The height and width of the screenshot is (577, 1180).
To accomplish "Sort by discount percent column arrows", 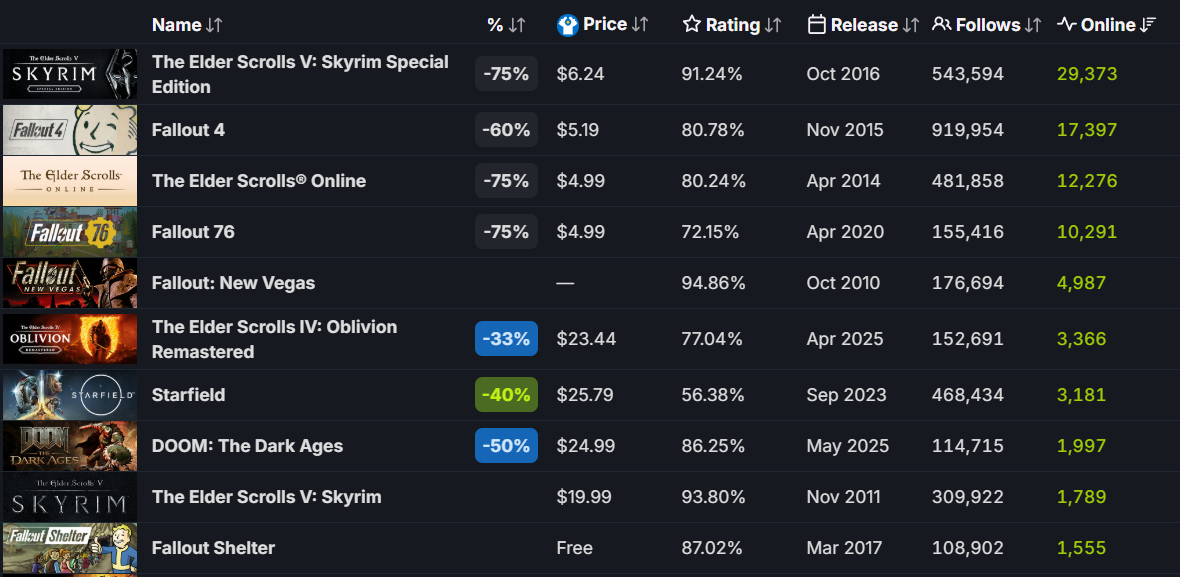I will point(517,25).
